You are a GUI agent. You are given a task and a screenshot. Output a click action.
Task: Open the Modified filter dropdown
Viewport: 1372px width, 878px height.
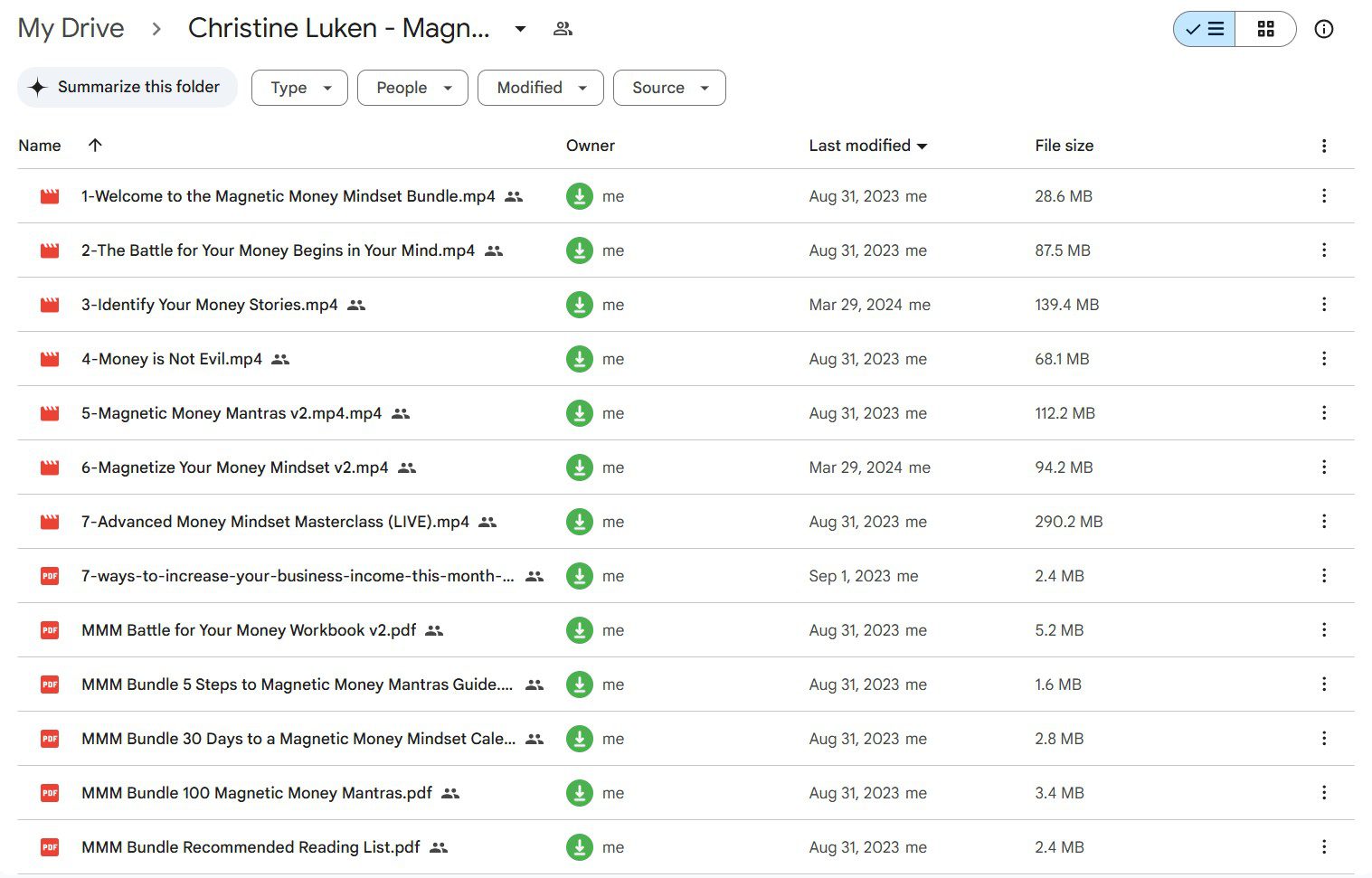pos(541,88)
